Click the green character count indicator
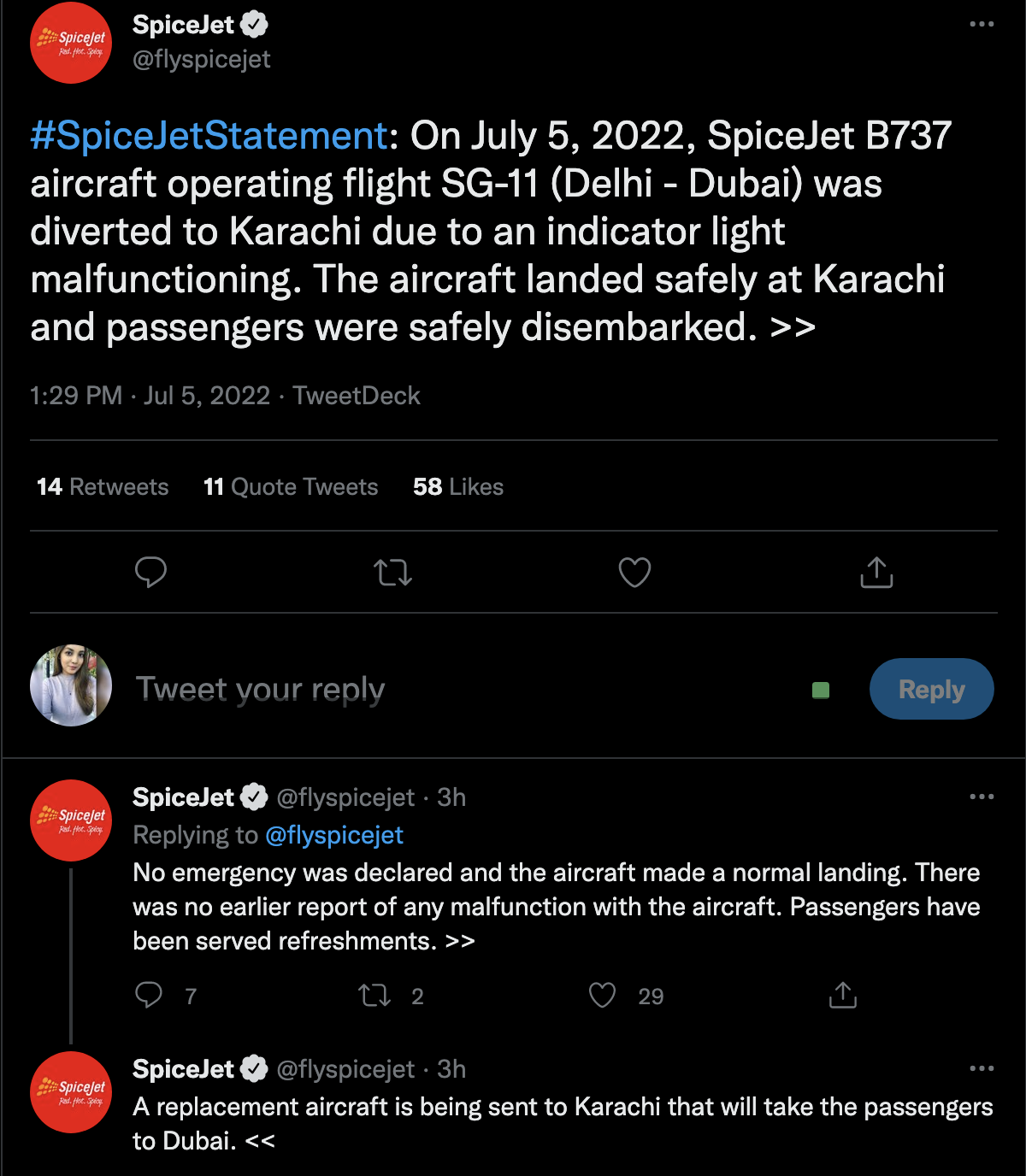This screenshot has width=1026, height=1176. 821,690
